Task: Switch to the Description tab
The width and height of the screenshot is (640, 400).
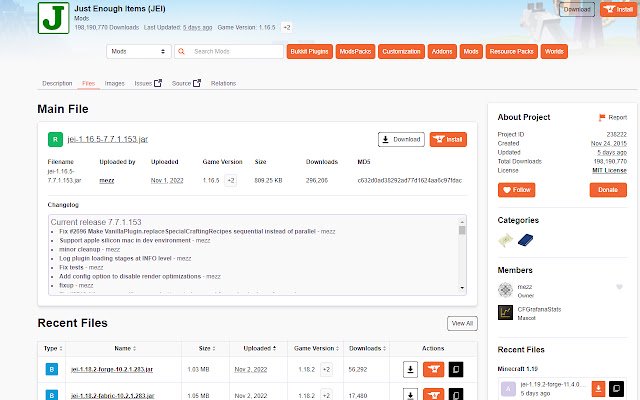Action: (57, 83)
